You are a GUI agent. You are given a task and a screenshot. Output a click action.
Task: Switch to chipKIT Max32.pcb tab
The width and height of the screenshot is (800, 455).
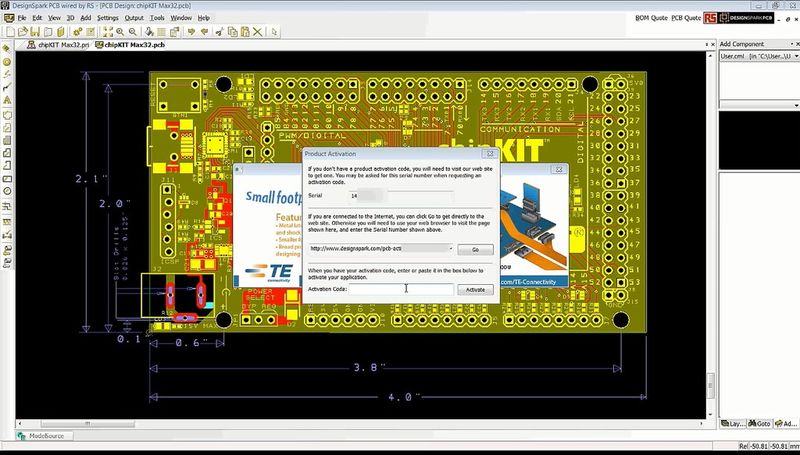click(130, 45)
